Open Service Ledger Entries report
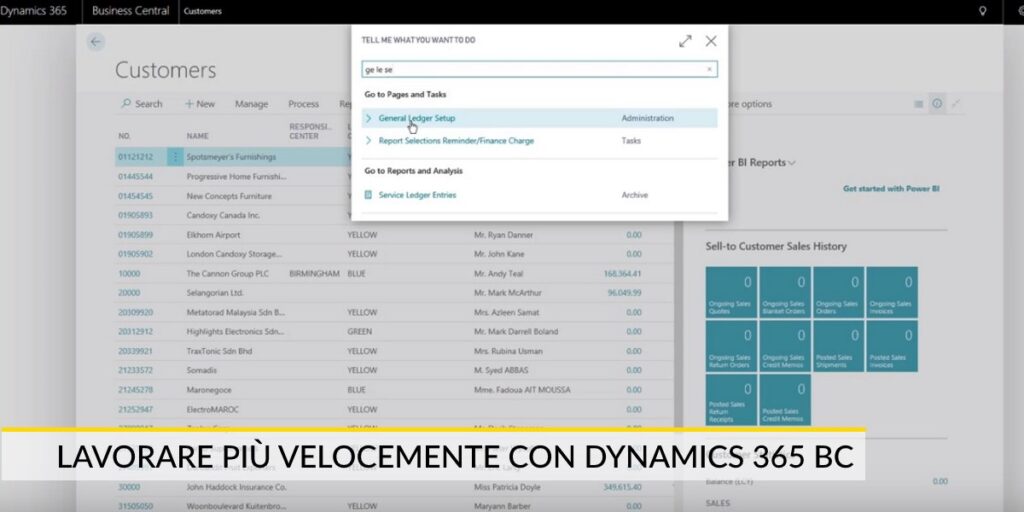Image resolution: width=1024 pixels, height=512 pixels. click(417, 195)
